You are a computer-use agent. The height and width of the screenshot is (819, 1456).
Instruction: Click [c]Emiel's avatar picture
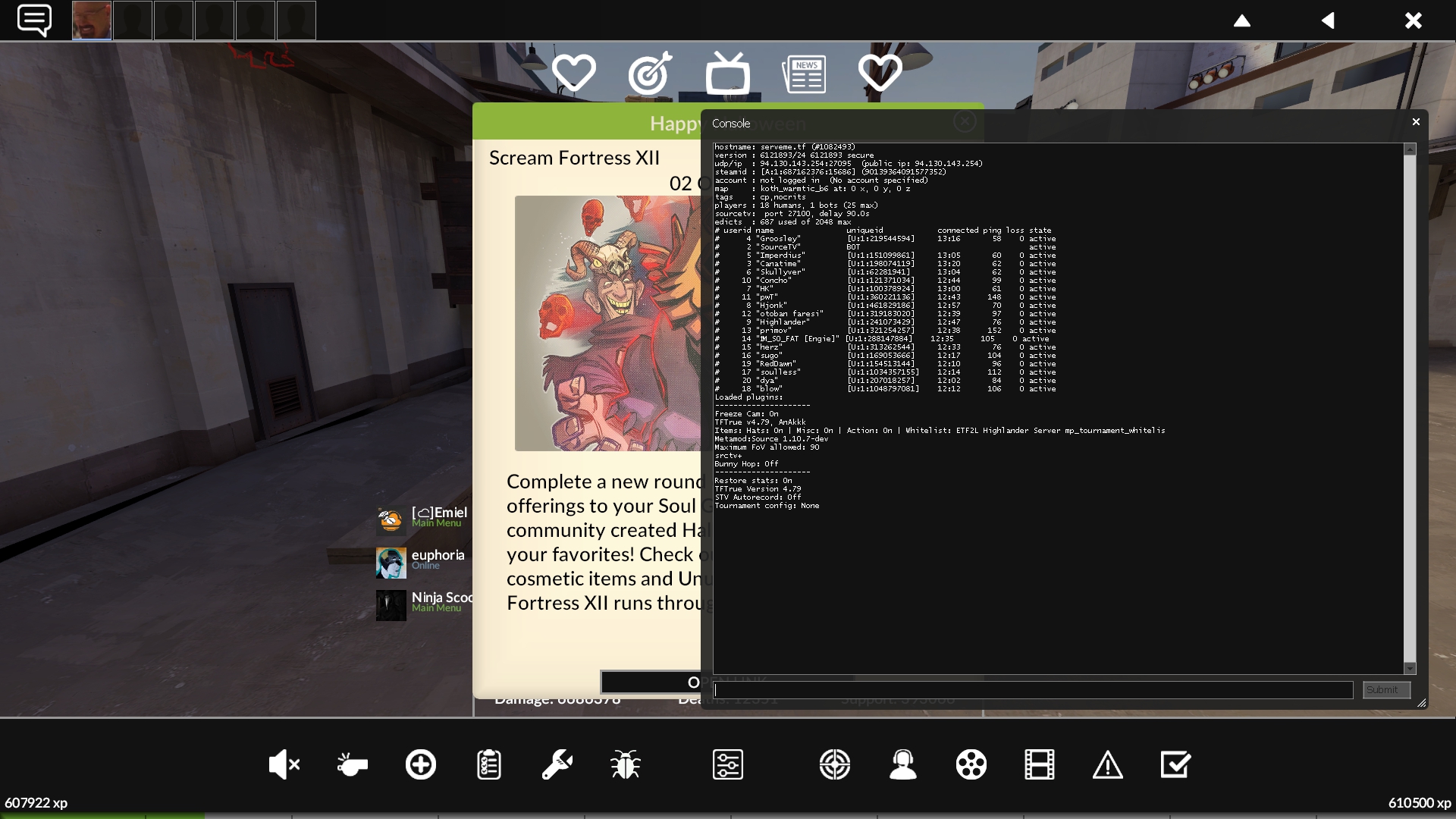pos(391,520)
